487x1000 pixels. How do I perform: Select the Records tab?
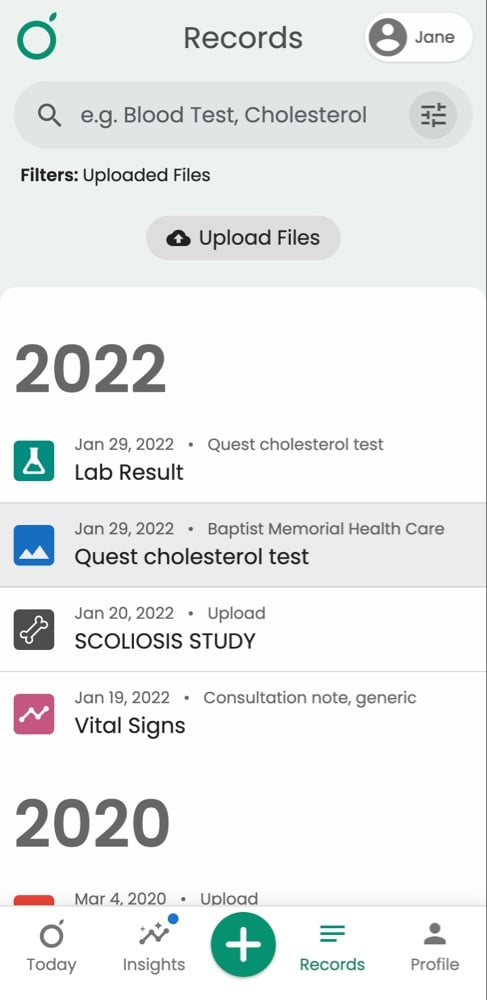pos(332,947)
